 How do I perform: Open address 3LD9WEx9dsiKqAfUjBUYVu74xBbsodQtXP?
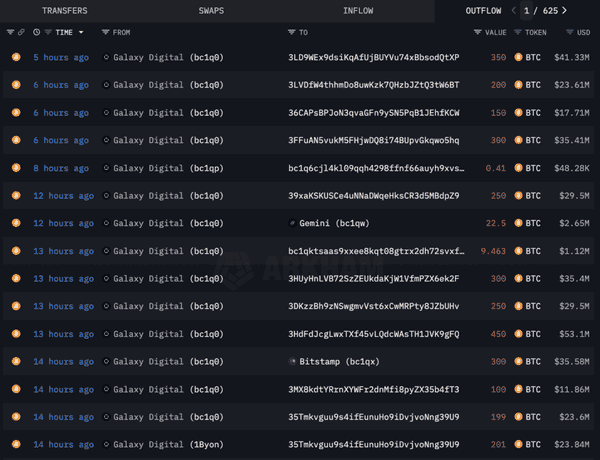[x=373, y=58]
